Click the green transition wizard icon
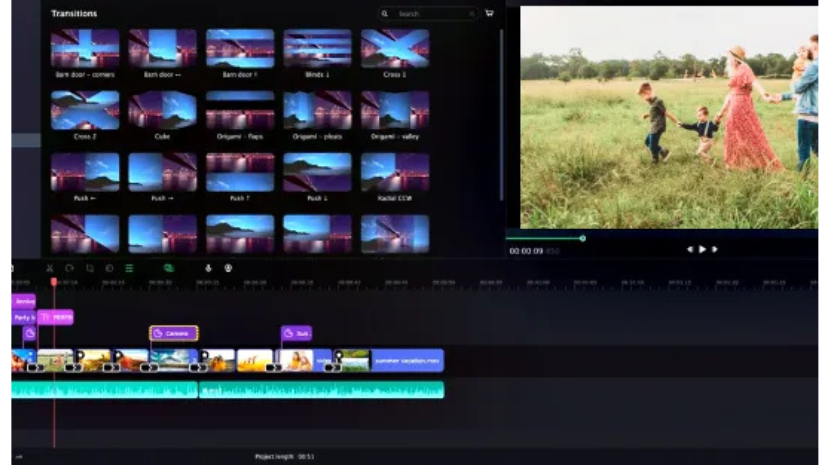This screenshot has width=827, height=465. click(x=168, y=268)
